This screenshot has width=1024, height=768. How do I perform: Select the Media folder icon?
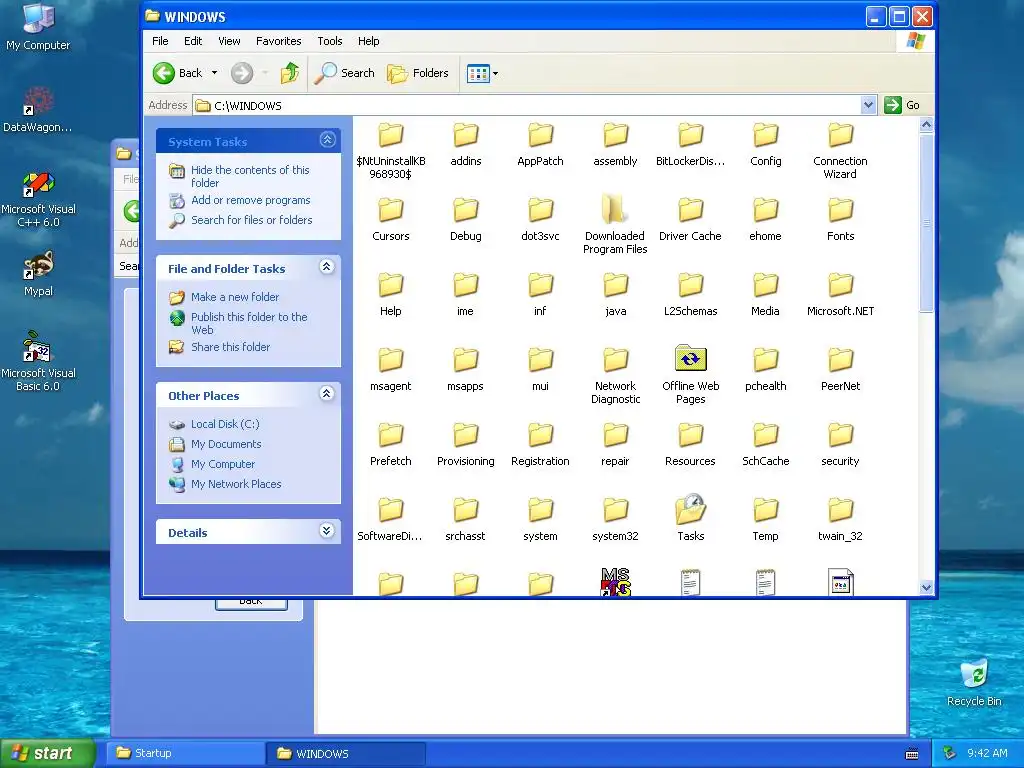tap(765, 285)
